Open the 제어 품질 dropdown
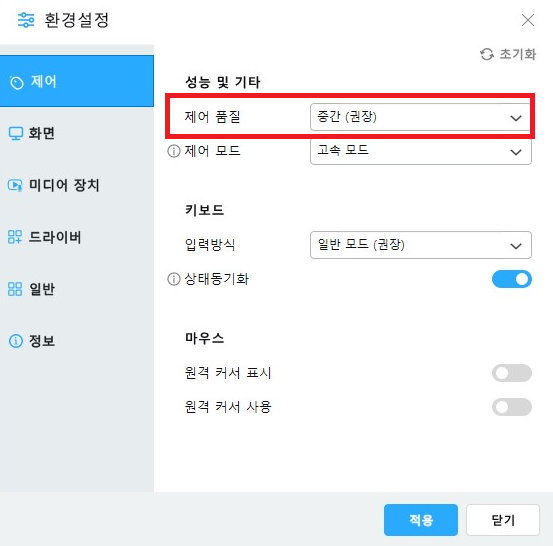553x546 pixels. (420, 117)
